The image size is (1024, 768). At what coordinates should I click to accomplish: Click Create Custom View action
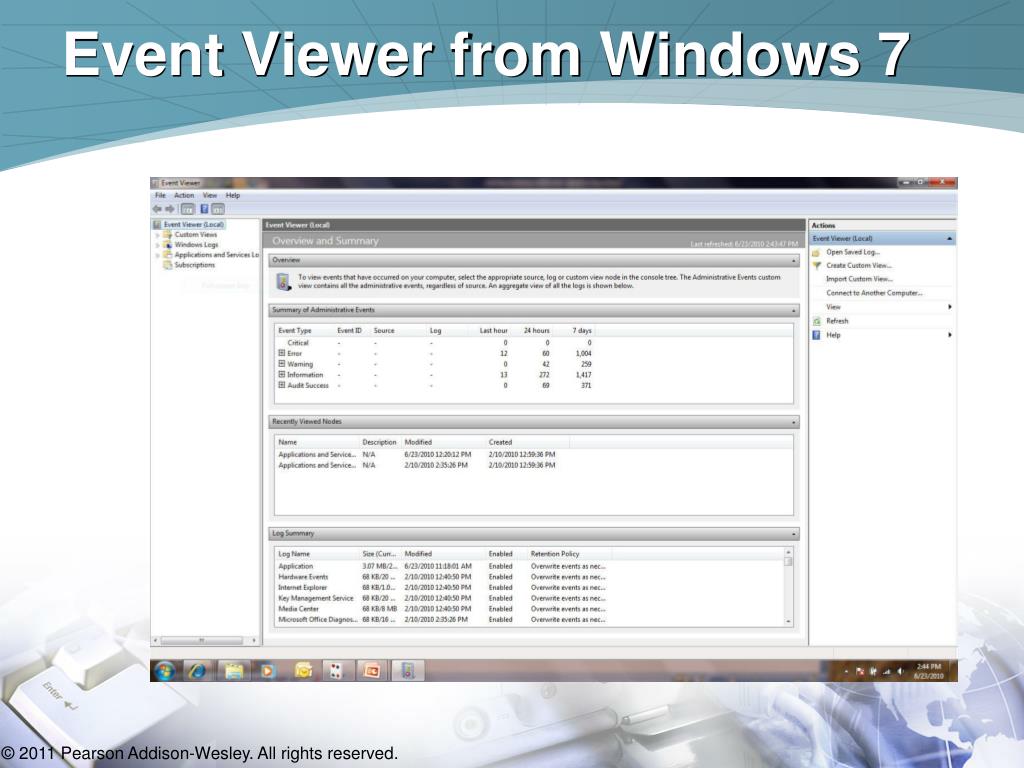[859, 265]
